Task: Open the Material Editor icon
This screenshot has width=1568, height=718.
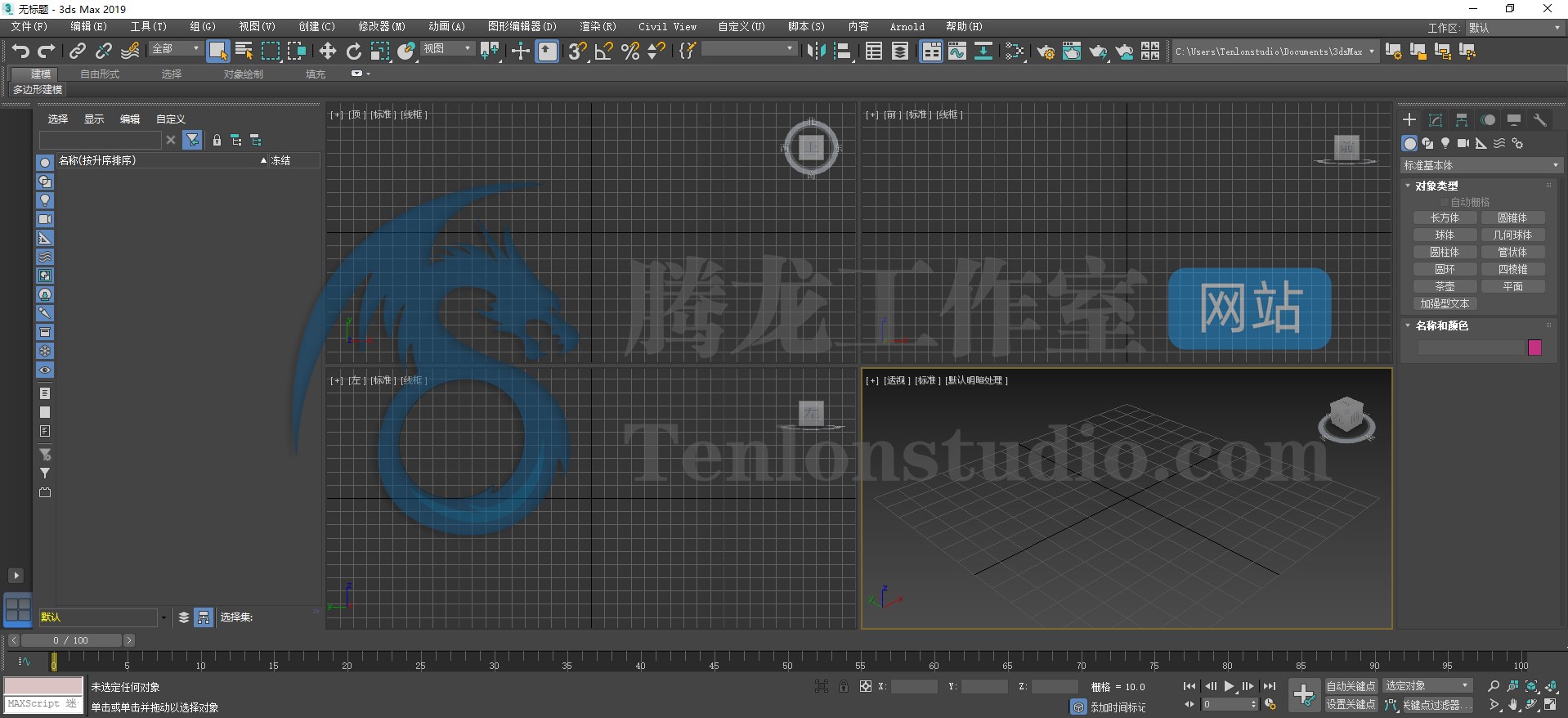Action: pyautogui.click(x=1015, y=52)
